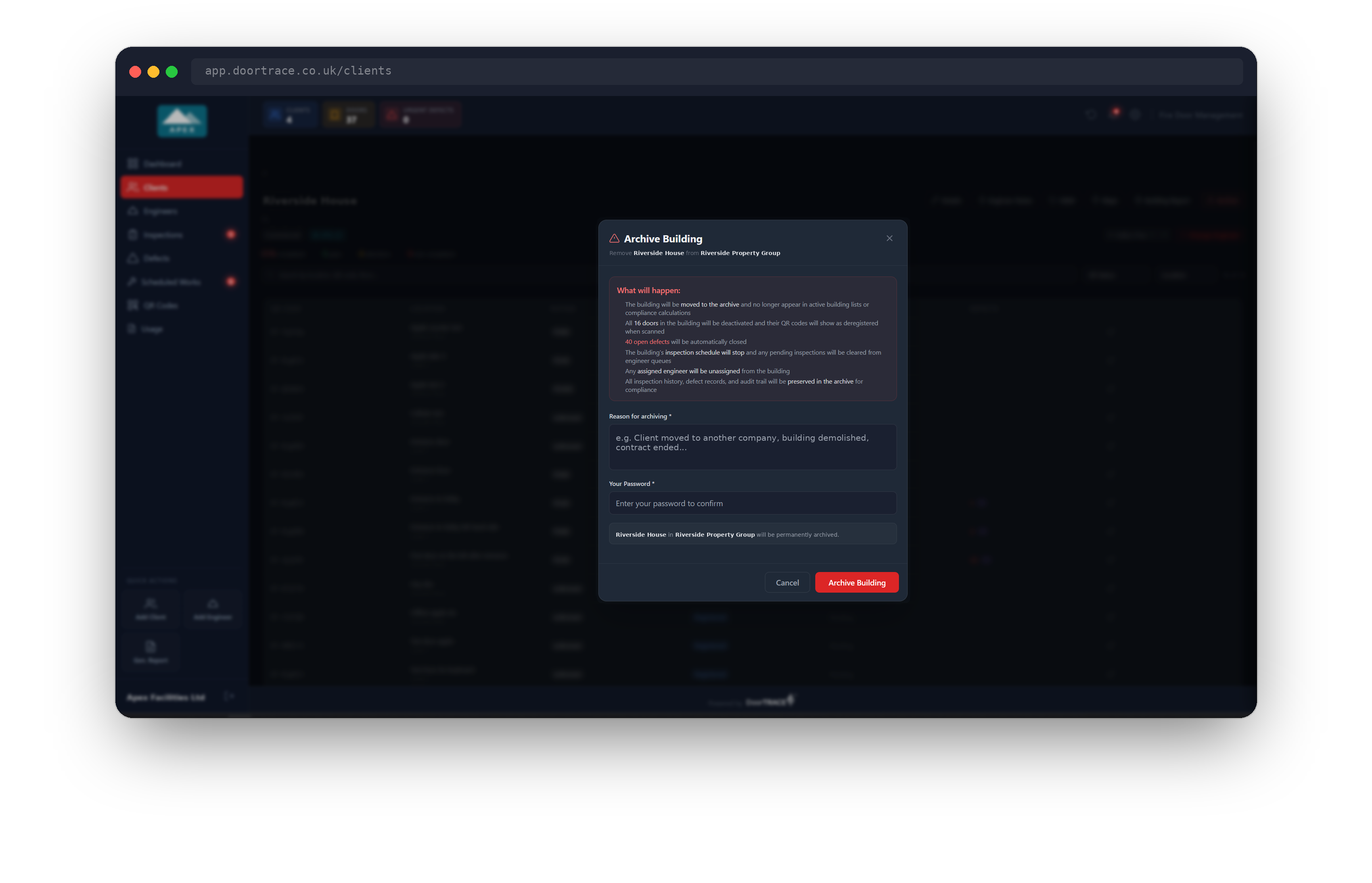Click the logout icon beside Apex Facilities Ltd

coord(229,697)
